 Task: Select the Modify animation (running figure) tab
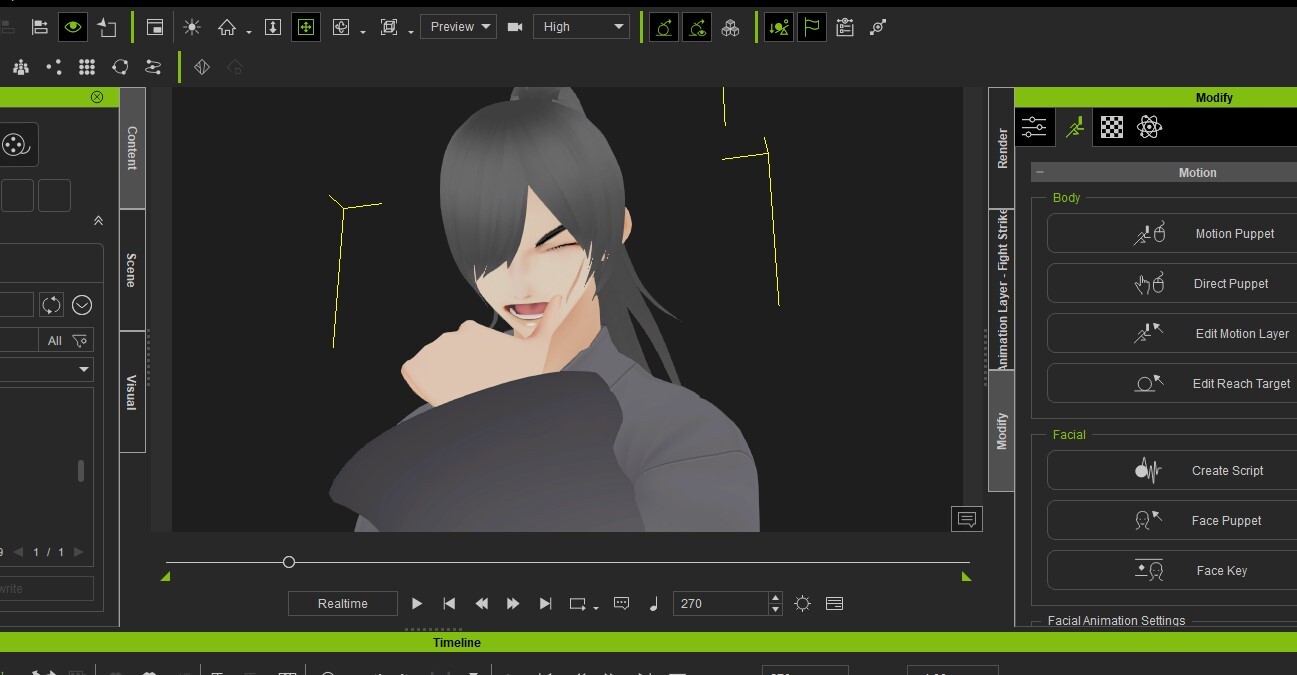[x=1074, y=127]
